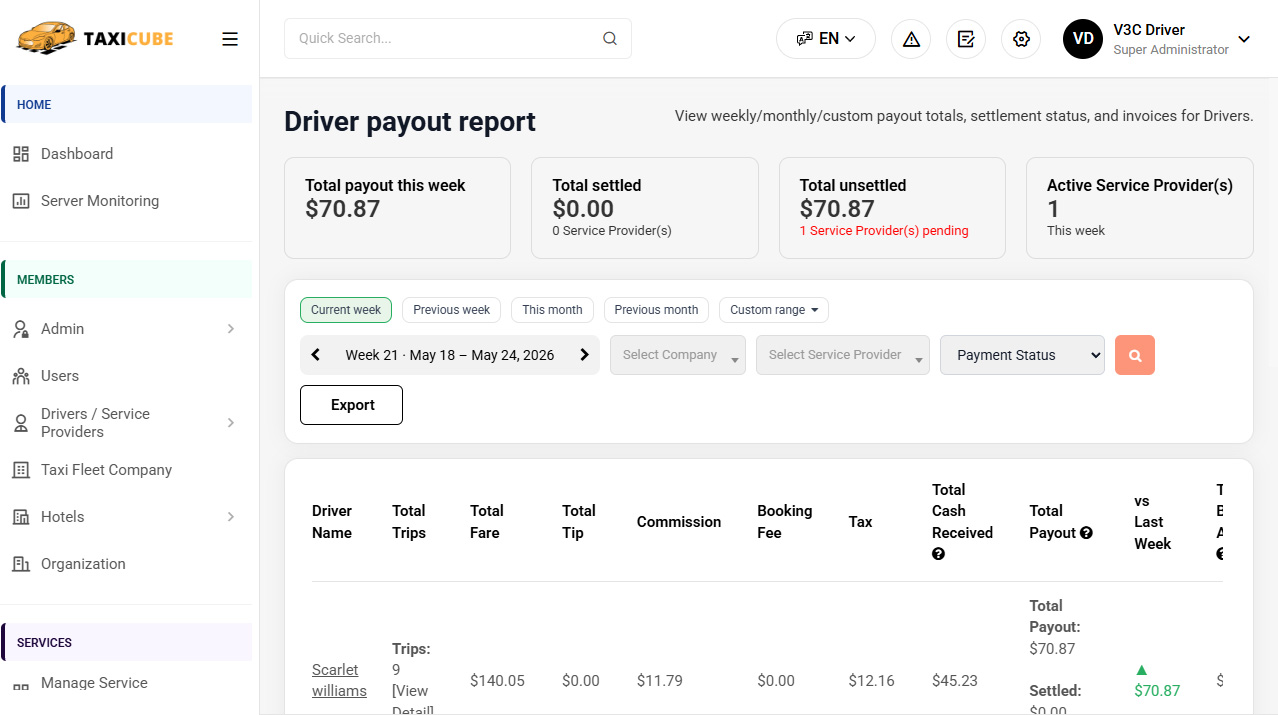Image resolution: width=1278 pixels, height=715 pixels.
Task: Click the $12.16 tax cell
Action: (x=872, y=681)
